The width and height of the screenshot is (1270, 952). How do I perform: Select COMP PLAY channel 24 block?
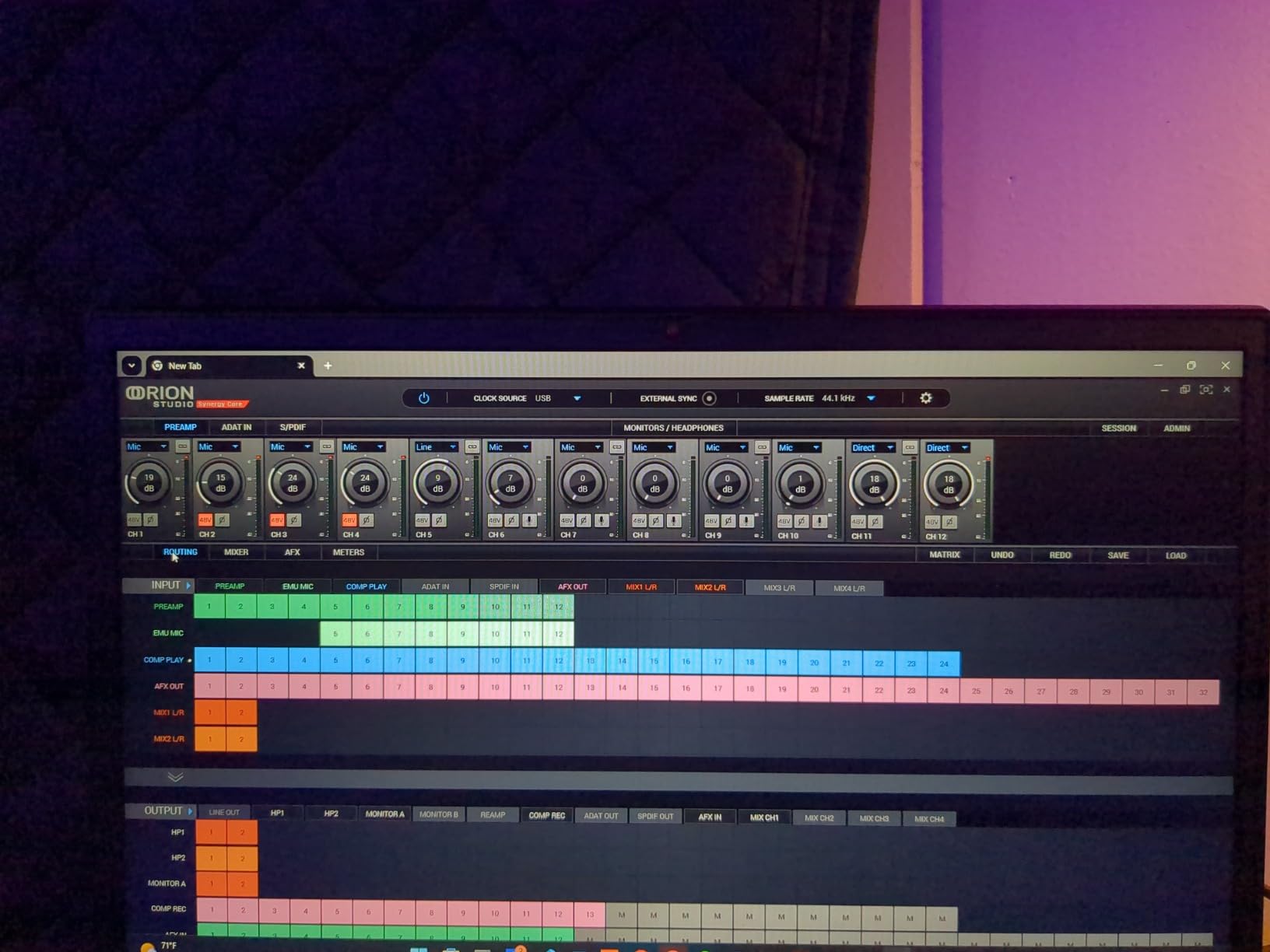(944, 663)
